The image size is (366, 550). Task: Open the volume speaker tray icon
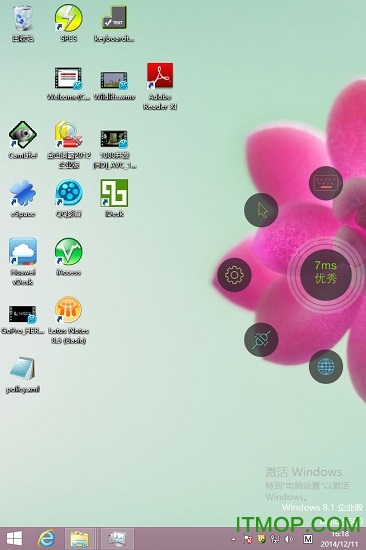289,539
